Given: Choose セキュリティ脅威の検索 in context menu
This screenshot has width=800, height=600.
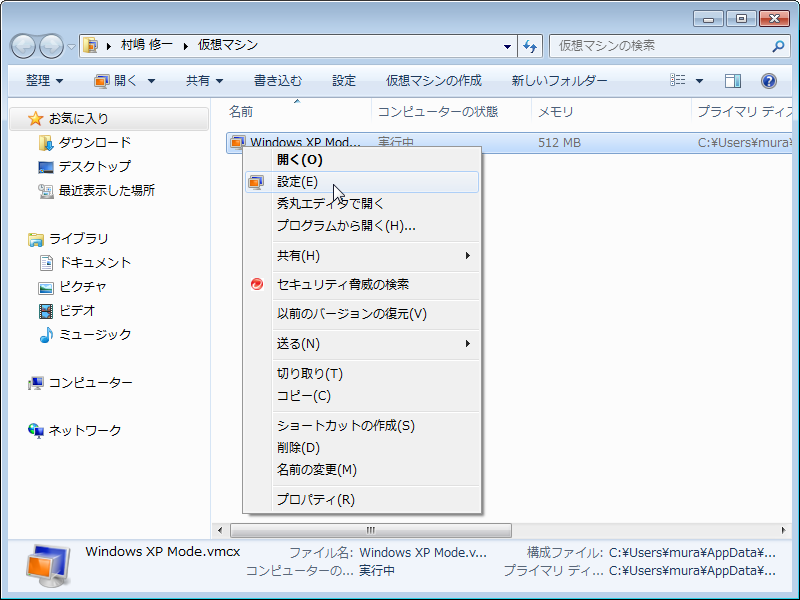Looking at the screenshot, I should click(x=362, y=285).
